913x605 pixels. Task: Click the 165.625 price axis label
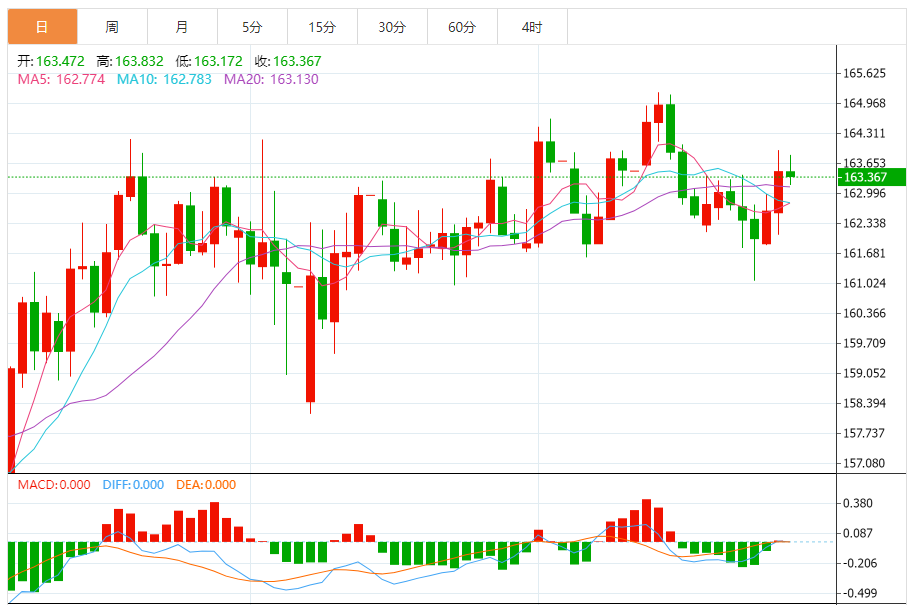pos(864,73)
